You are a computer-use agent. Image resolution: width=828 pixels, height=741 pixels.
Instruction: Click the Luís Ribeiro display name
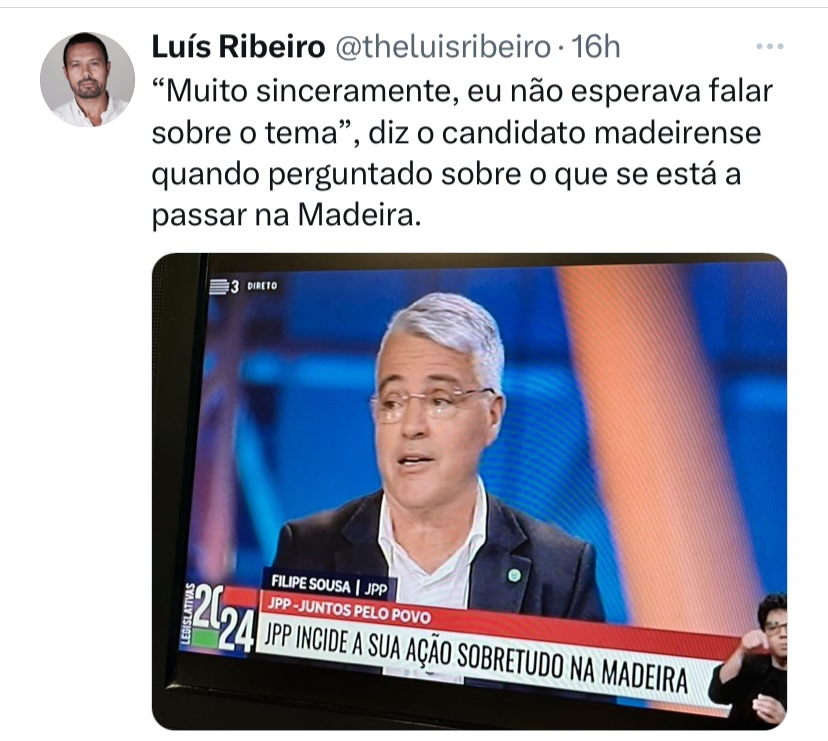tap(238, 47)
